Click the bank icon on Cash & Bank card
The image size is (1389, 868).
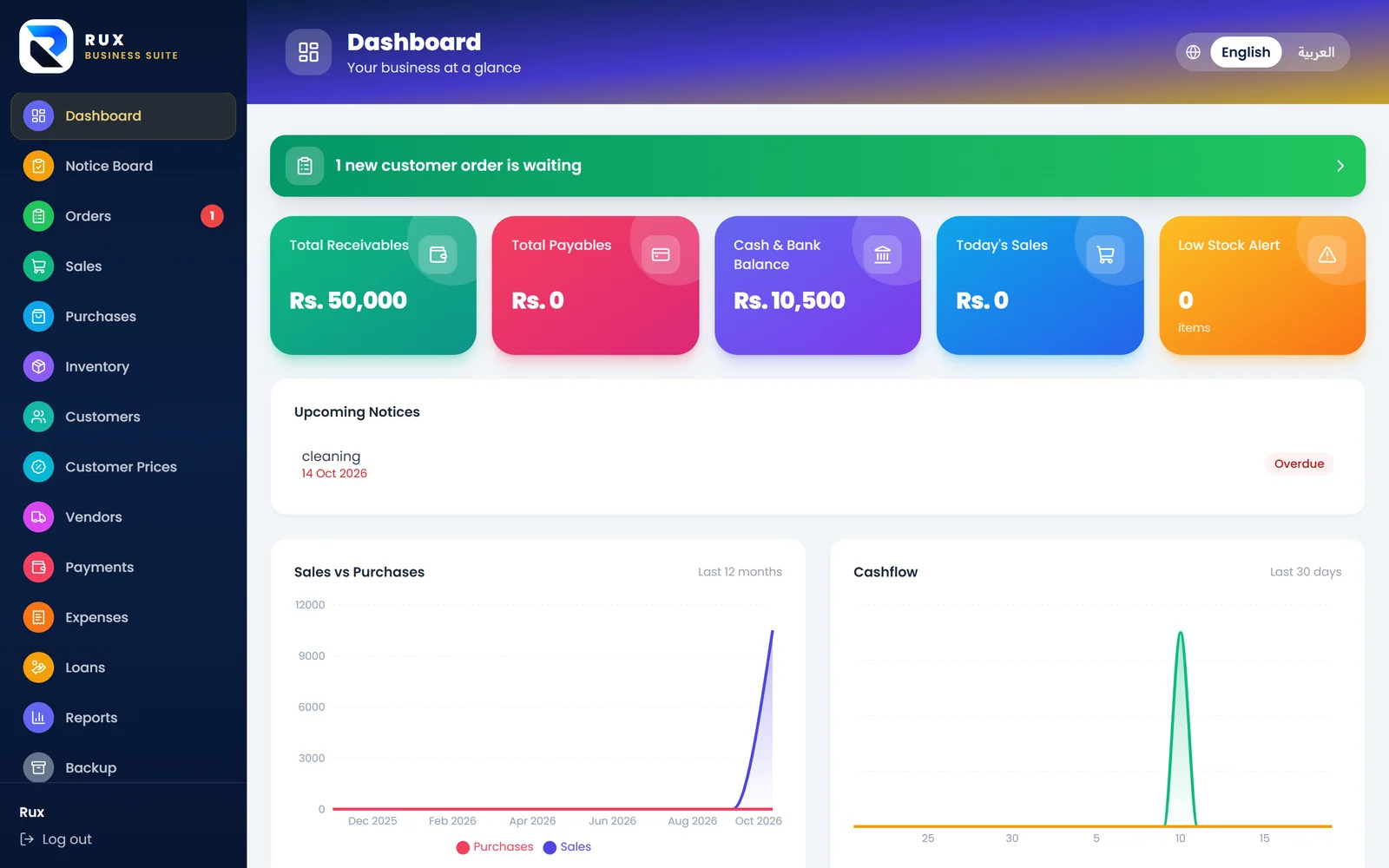coord(883,254)
